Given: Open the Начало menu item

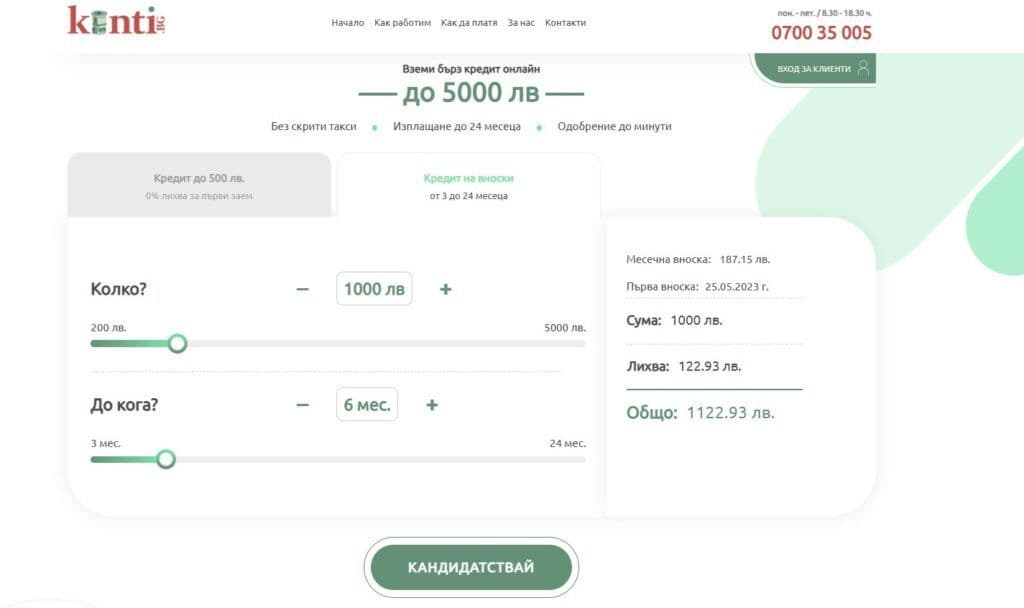Looking at the screenshot, I should click(x=348, y=23).
